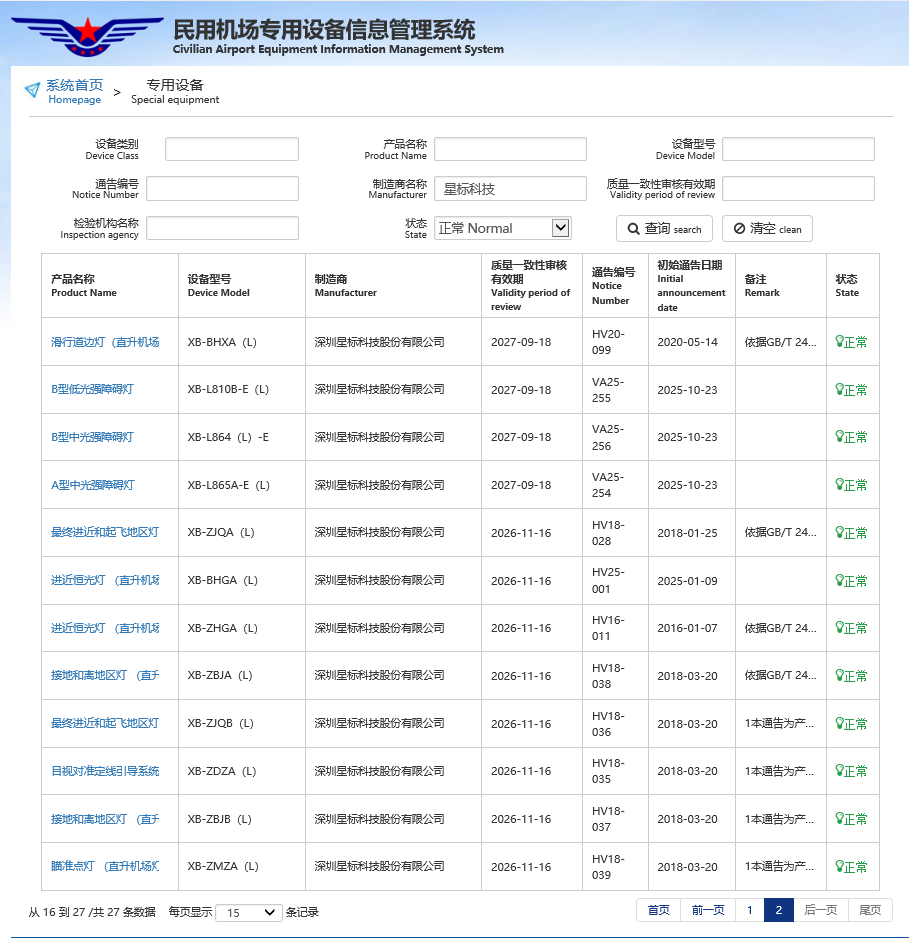Focus the Validity period of review field

coord(798,188)
